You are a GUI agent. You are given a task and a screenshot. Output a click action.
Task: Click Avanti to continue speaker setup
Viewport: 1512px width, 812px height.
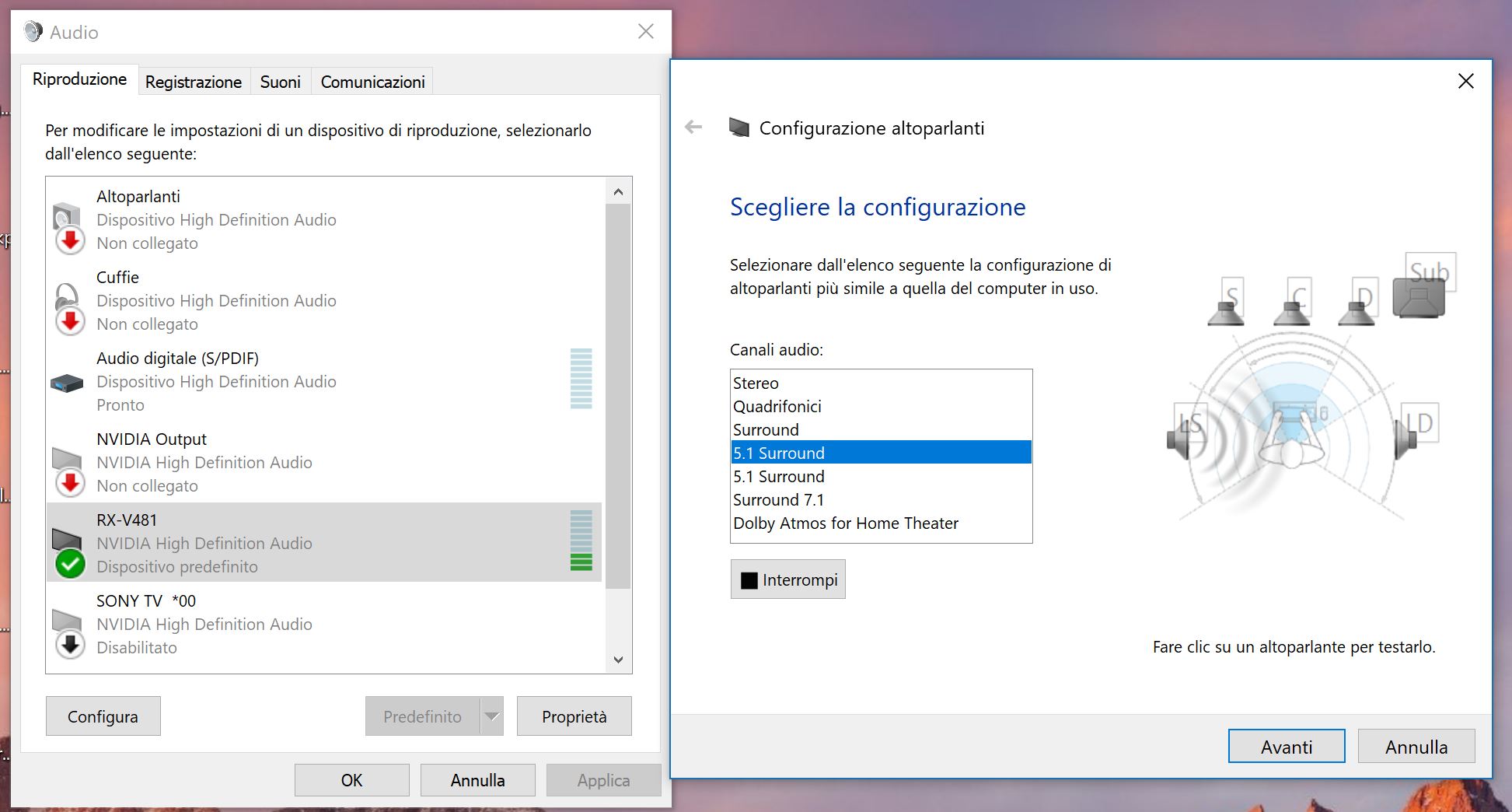pos(1287,747)
